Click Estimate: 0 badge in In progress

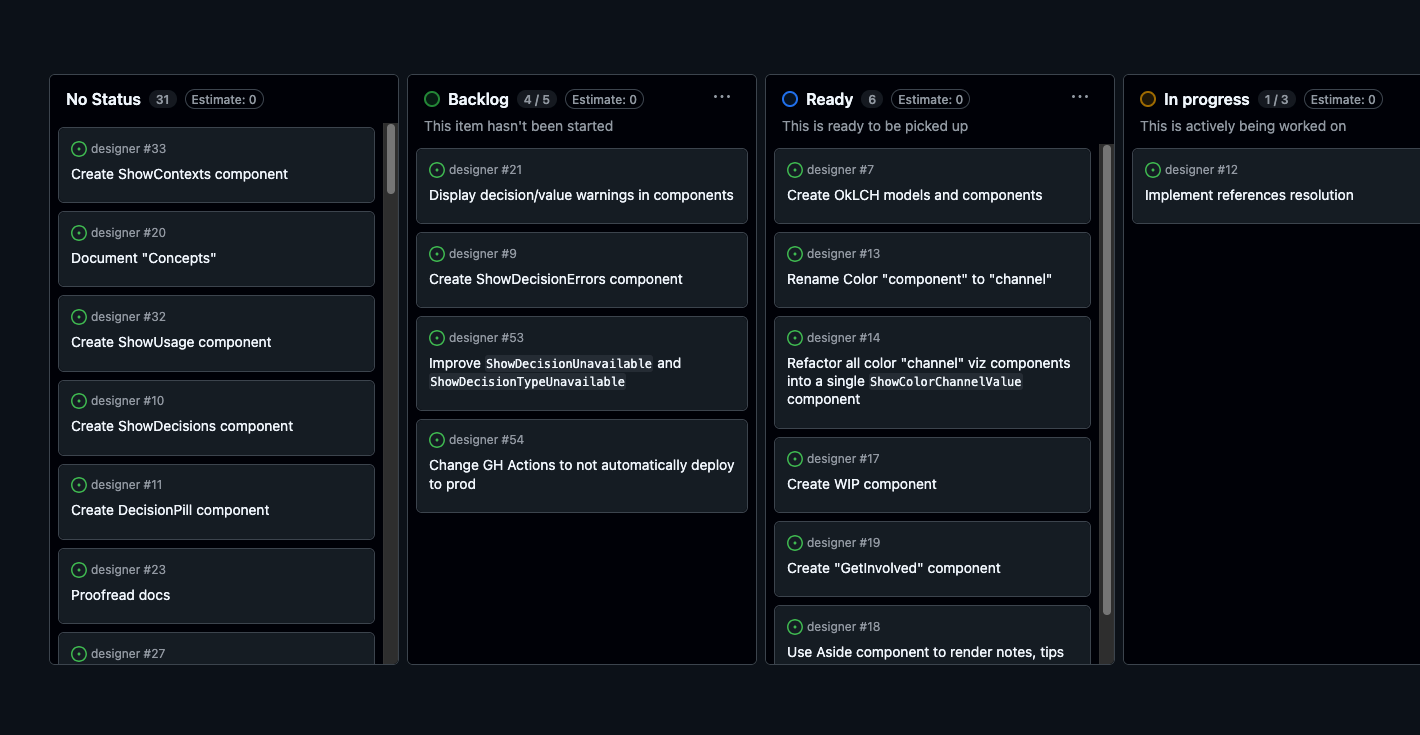point(1343,99)
